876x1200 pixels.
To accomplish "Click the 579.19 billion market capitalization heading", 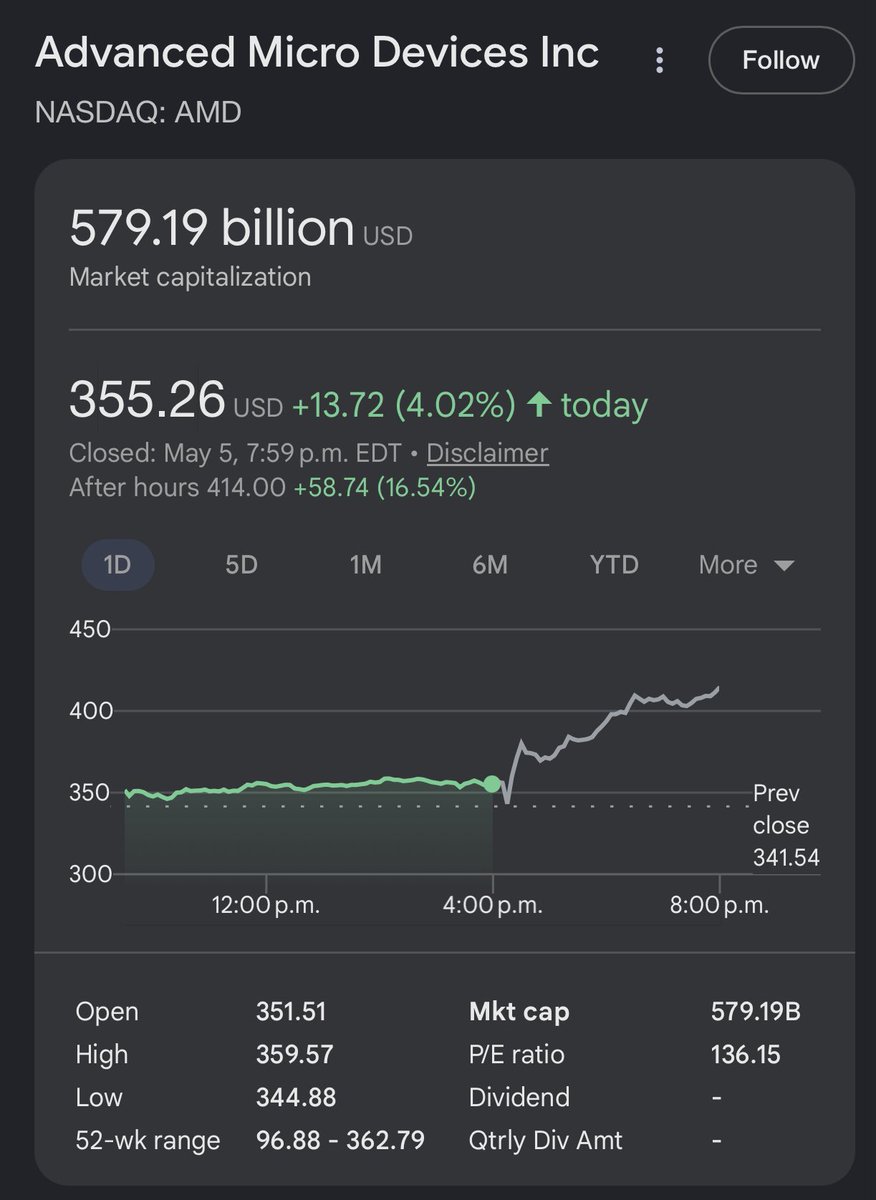I will click(x=212, y=228).
